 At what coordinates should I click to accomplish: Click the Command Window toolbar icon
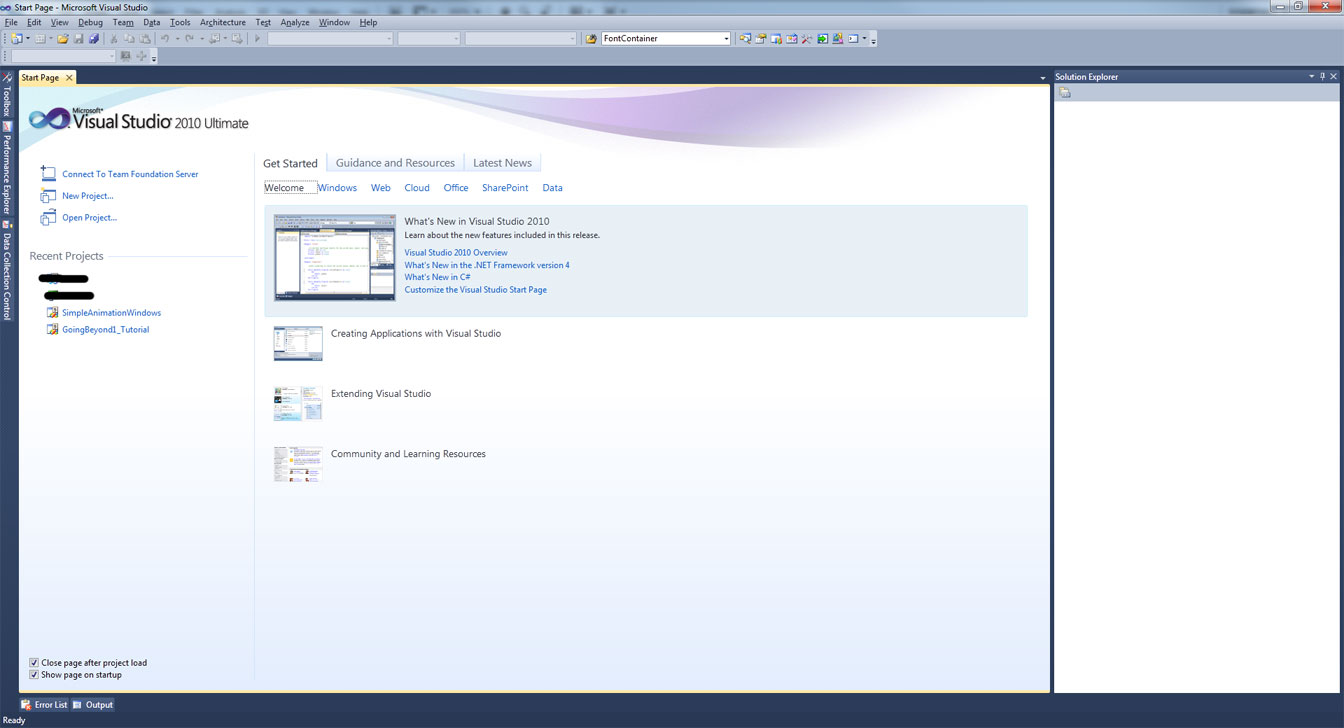coord(853,39)
